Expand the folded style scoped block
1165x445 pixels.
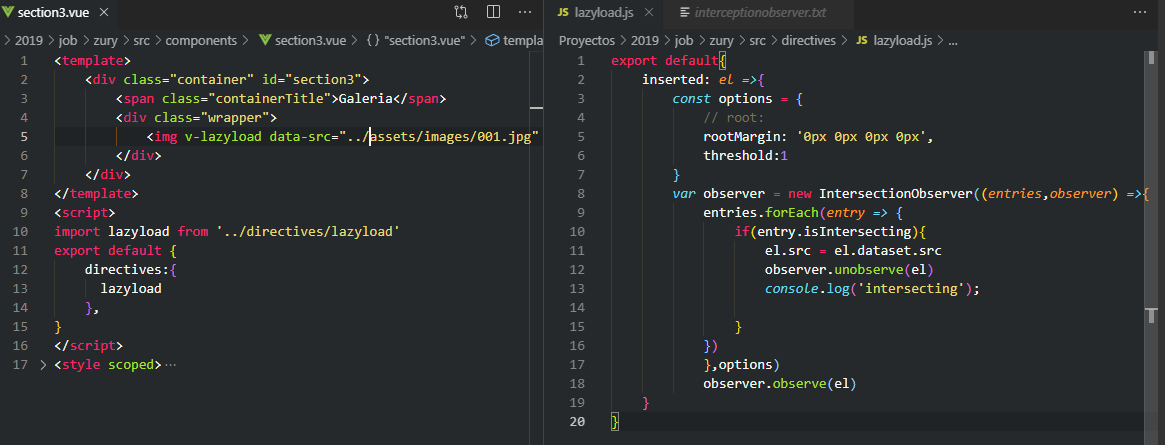pyautogui.click(x=42, y=365)
